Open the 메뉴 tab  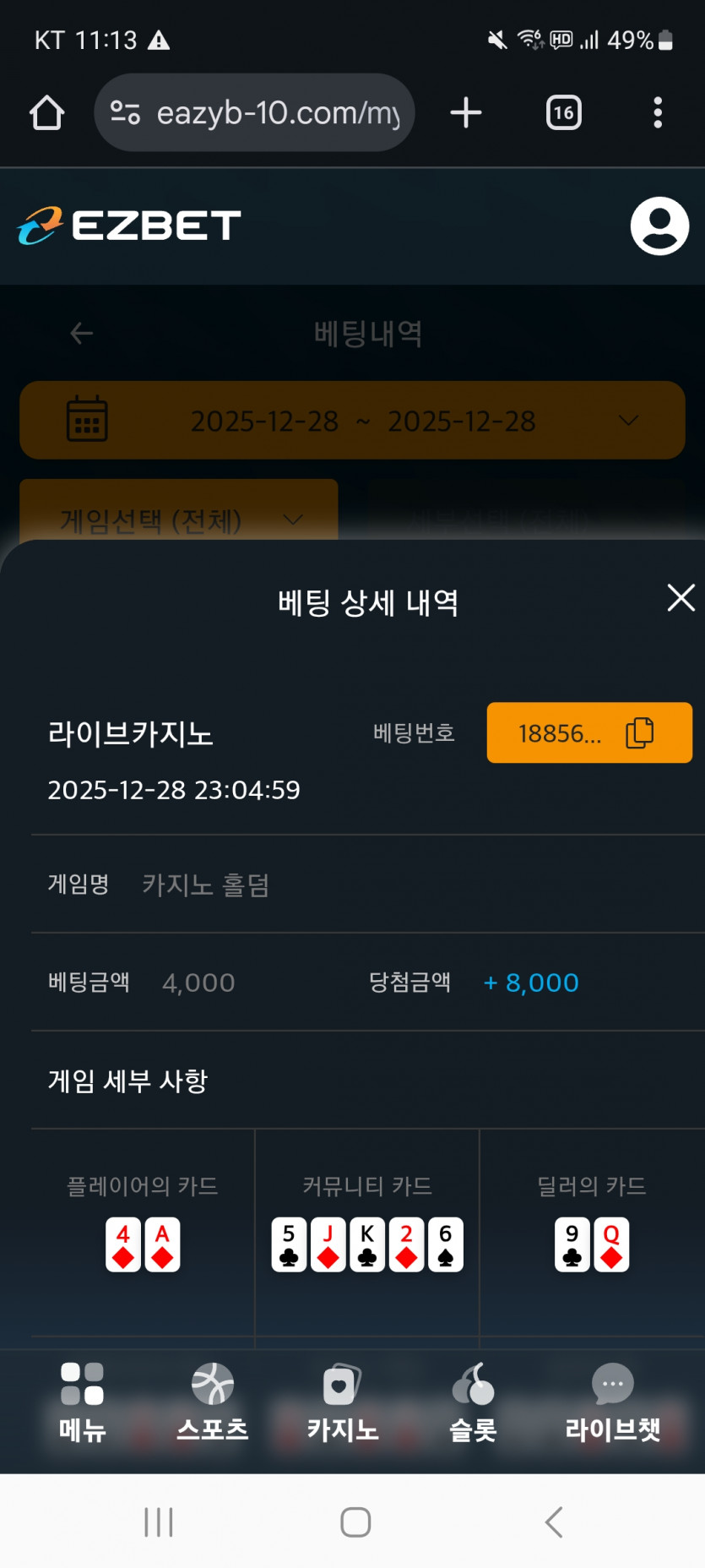coord(82,1403)
